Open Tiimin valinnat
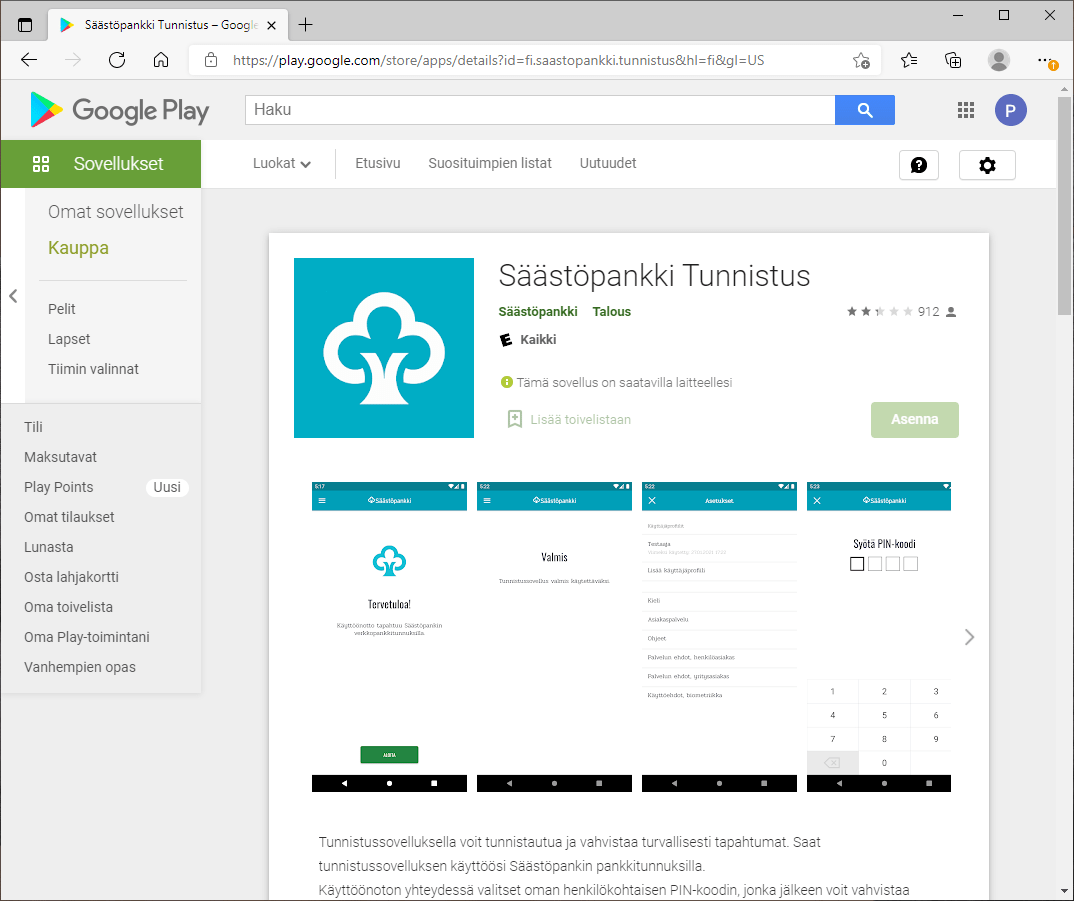Screen dimensions: 1074x901 pos(93,369)
